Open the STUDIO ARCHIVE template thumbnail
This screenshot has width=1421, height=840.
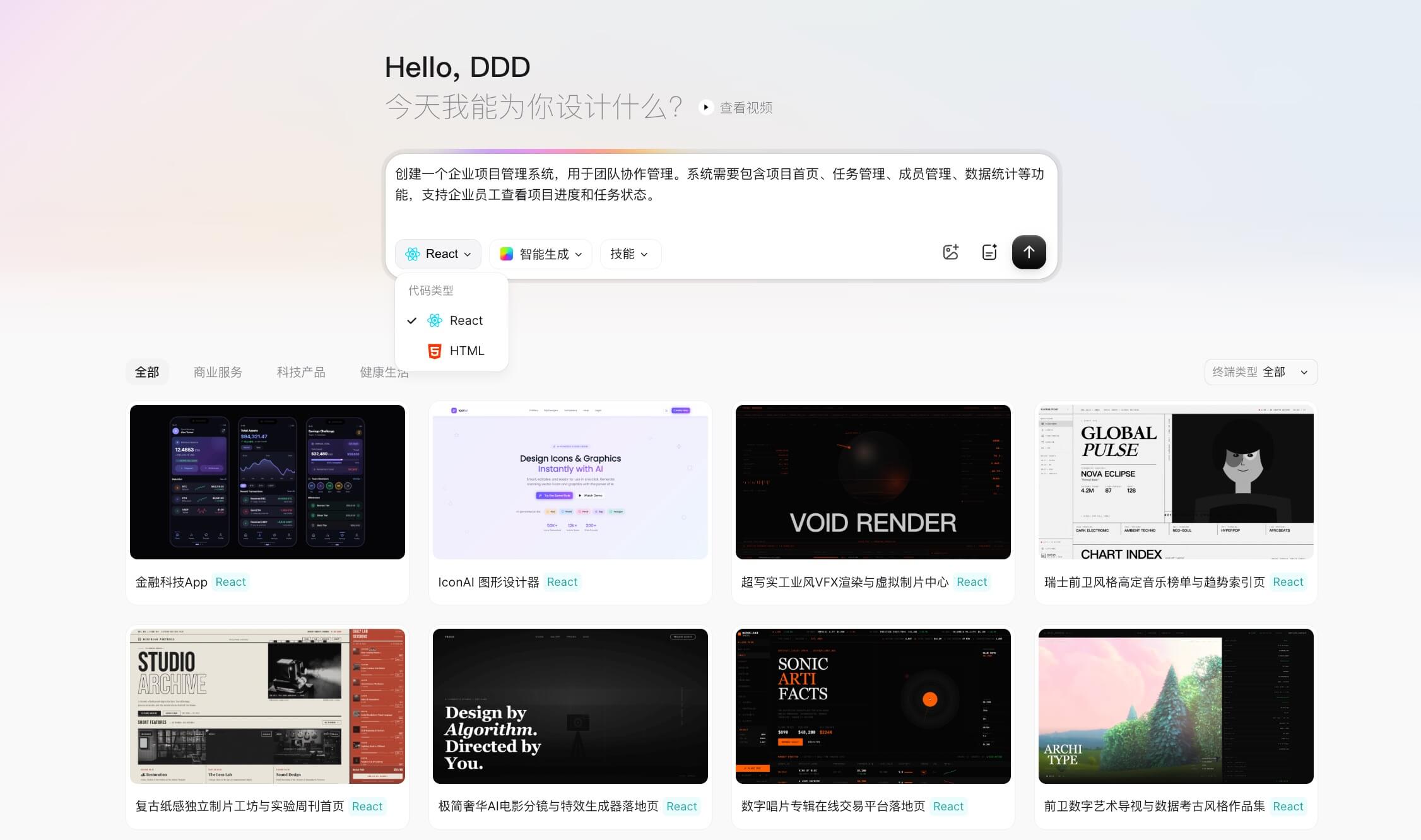pos(268,706)
